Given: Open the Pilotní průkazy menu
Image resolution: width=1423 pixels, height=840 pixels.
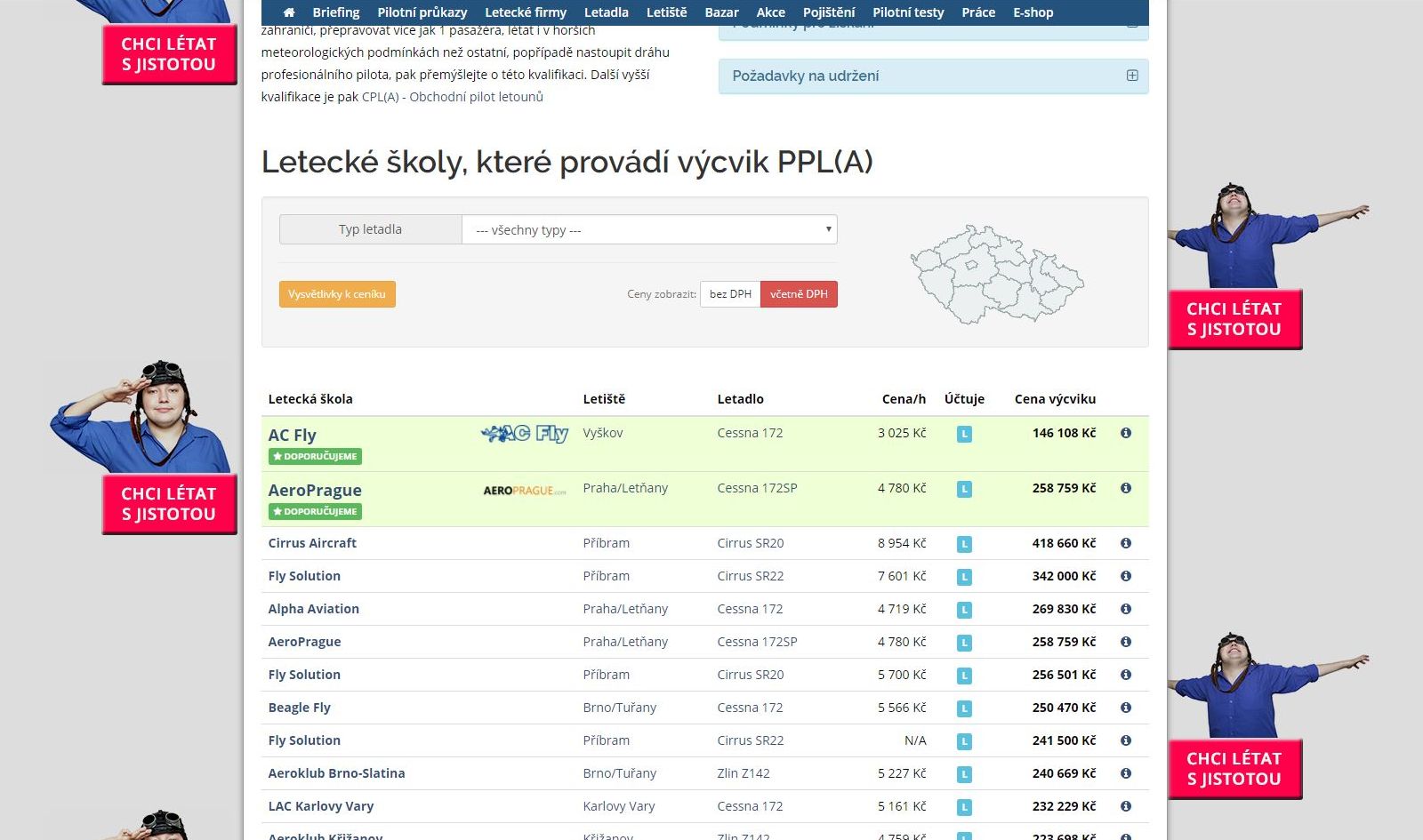Looking at the screenshot, I should coord(422,12).
